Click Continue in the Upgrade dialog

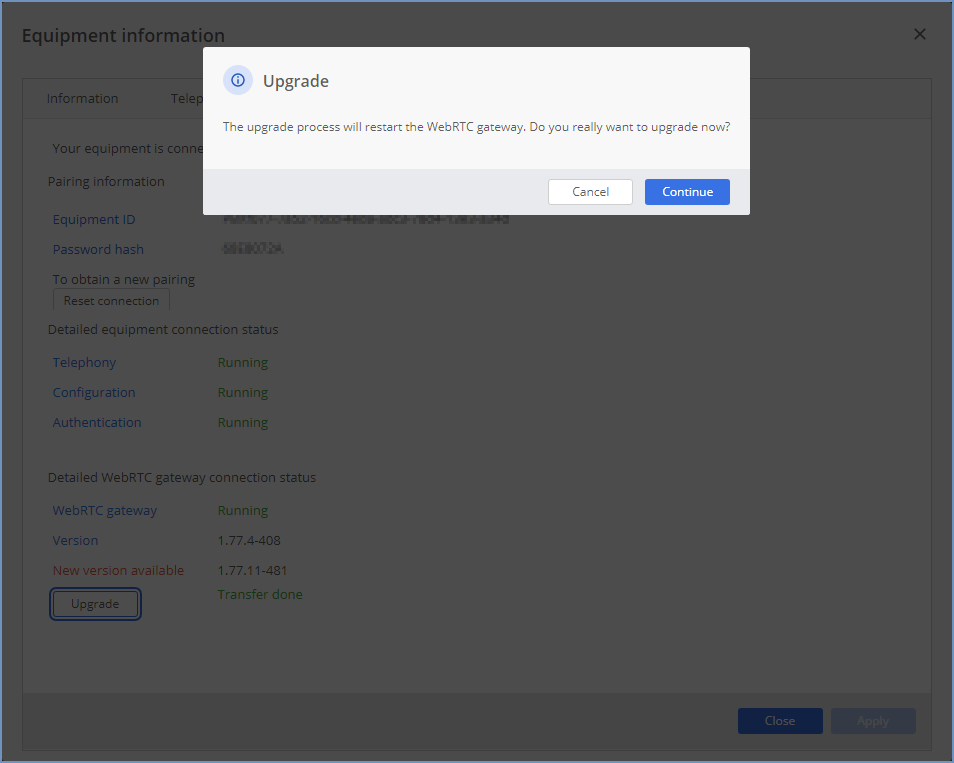(x=687, y=192)
